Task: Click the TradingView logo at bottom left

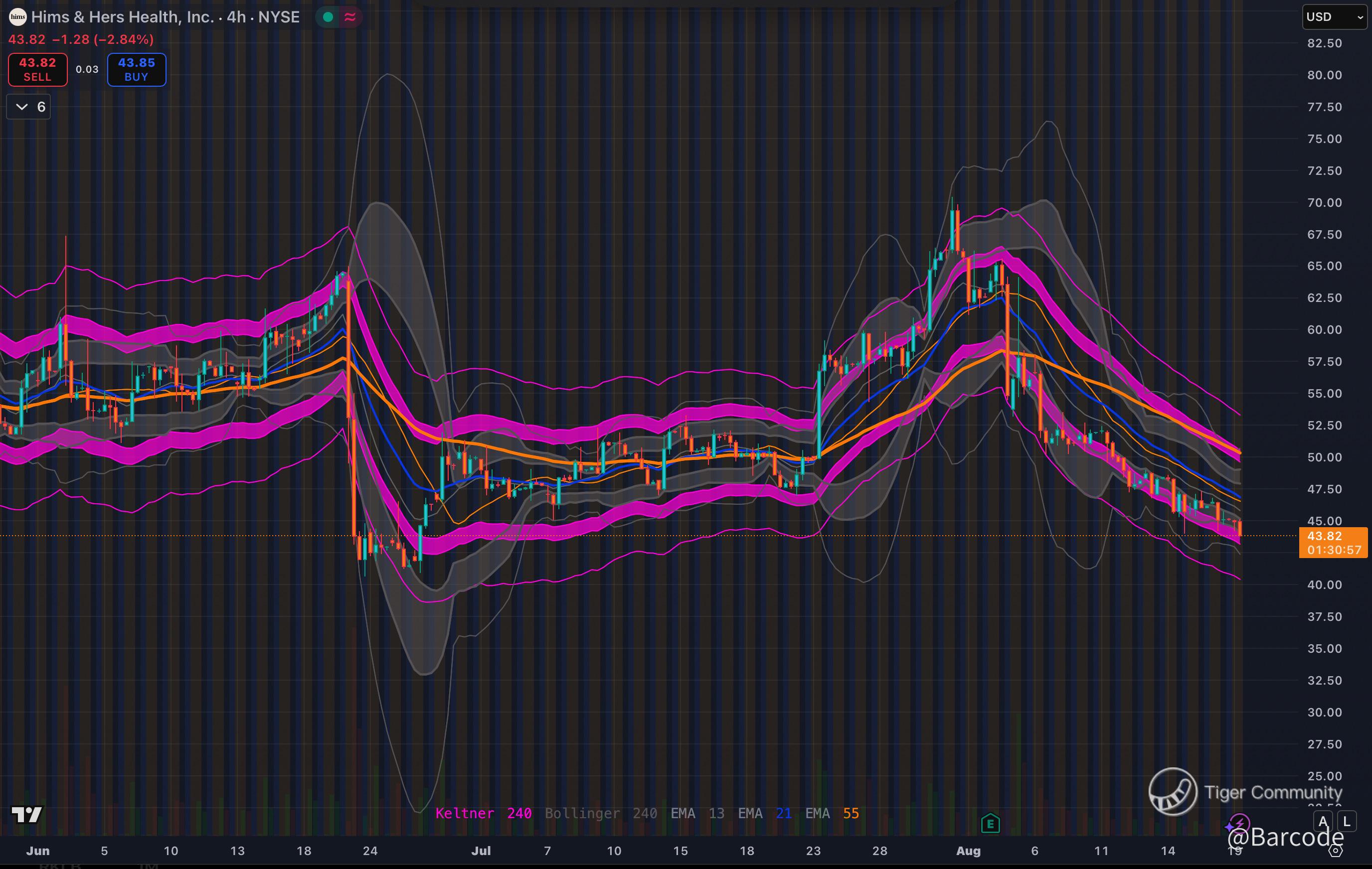Action: pyautogui.click(x=27, y=815)
